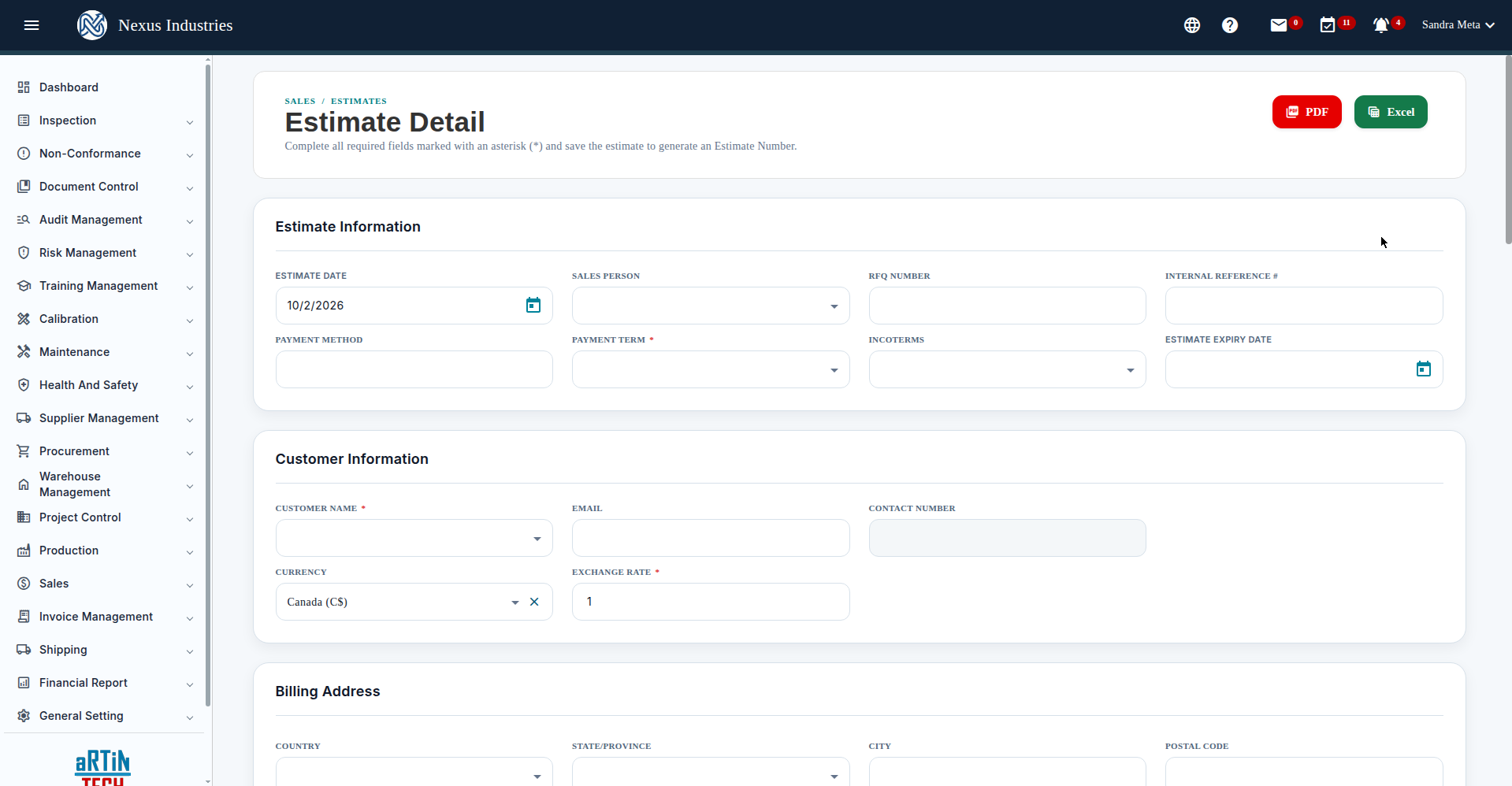The image size is (1512, 786).
Task: Open the Billing Address Country dropdown
Action: pyautogui.click(x=414, y=772)
